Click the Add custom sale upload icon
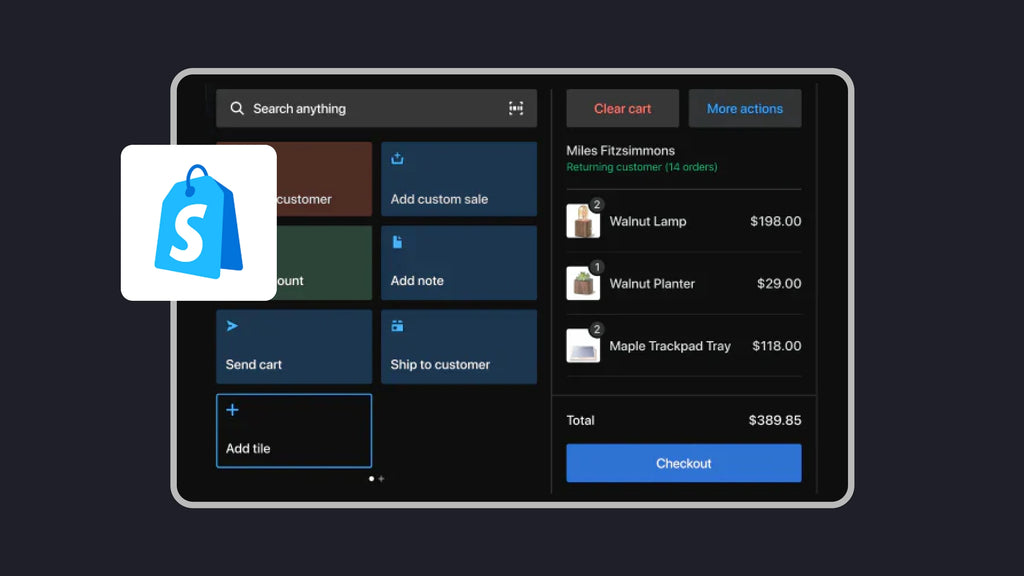The width and height of the screenshot is (1024, 576). (397, 158)
